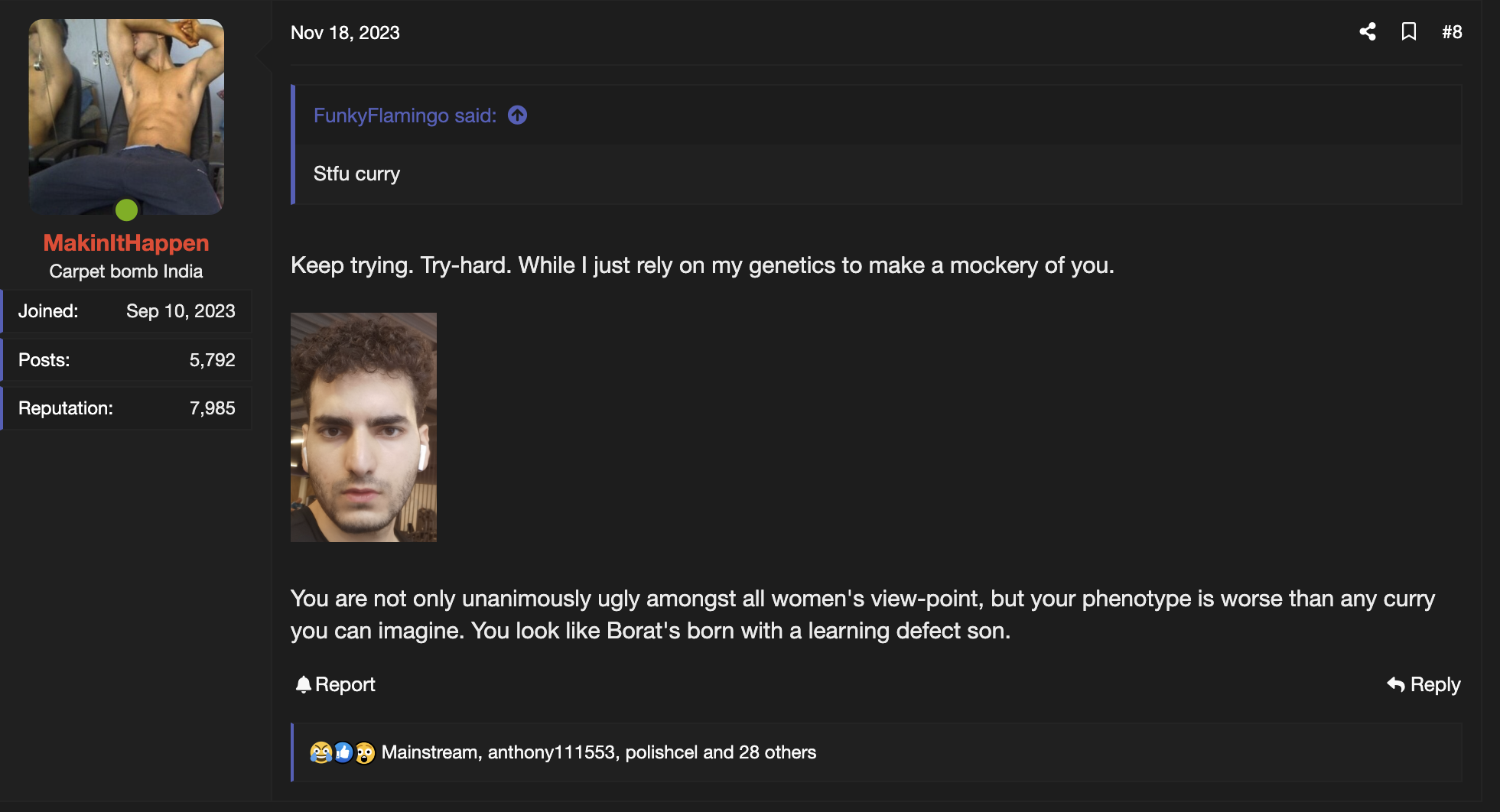This screenshot has width=1500, height=812.
Task: Bookmark this post with the bookmark icon
Action: coord(1408,31)
